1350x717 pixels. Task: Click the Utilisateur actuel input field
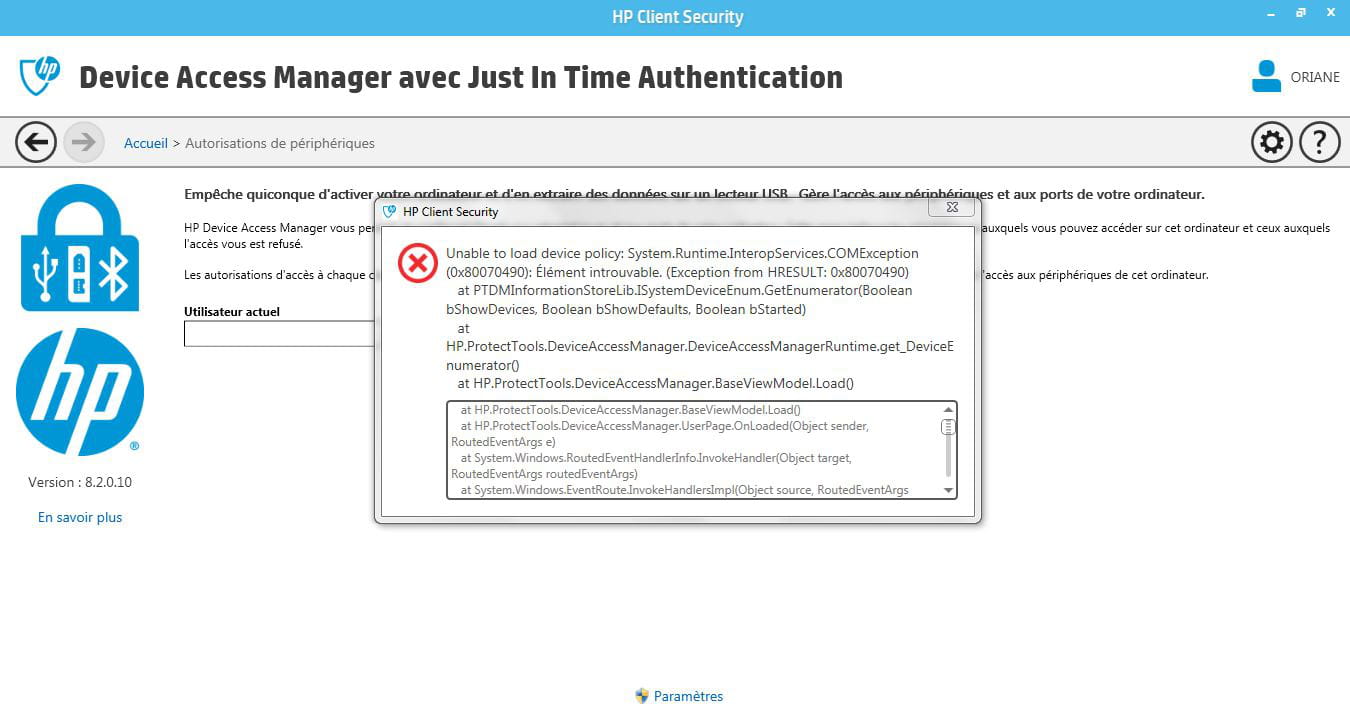tap(279, 333)
